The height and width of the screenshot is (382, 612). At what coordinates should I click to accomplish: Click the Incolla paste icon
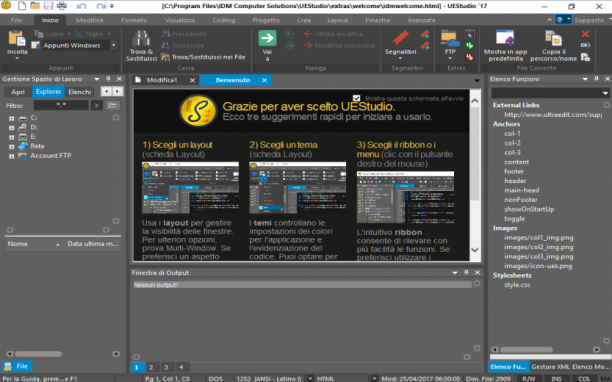(17, 38)
